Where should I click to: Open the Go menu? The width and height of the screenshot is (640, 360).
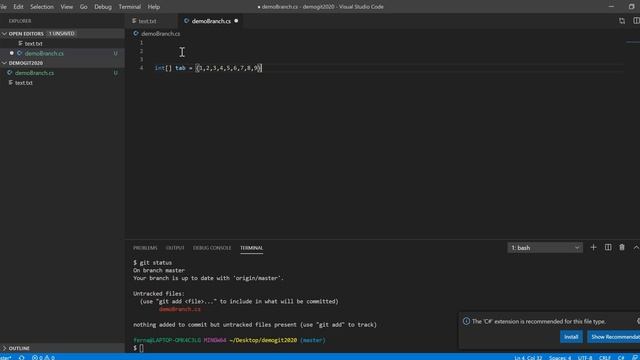tap(84, 7)
